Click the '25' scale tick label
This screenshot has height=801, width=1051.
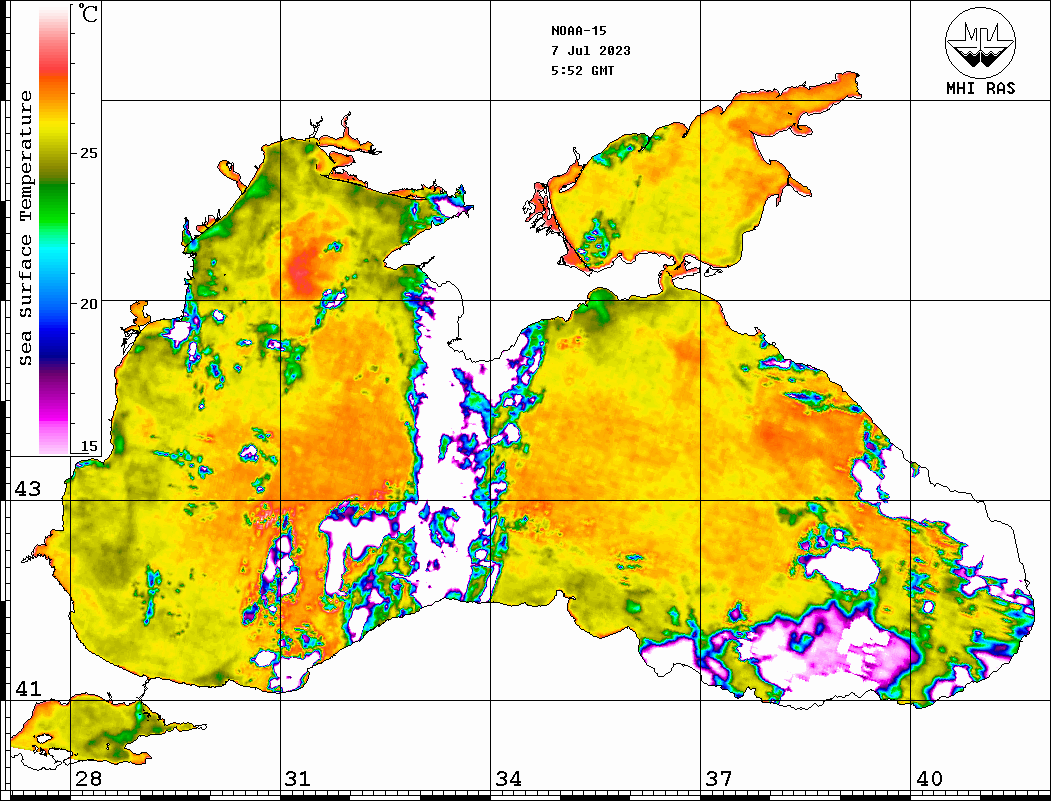pos(88,153)
